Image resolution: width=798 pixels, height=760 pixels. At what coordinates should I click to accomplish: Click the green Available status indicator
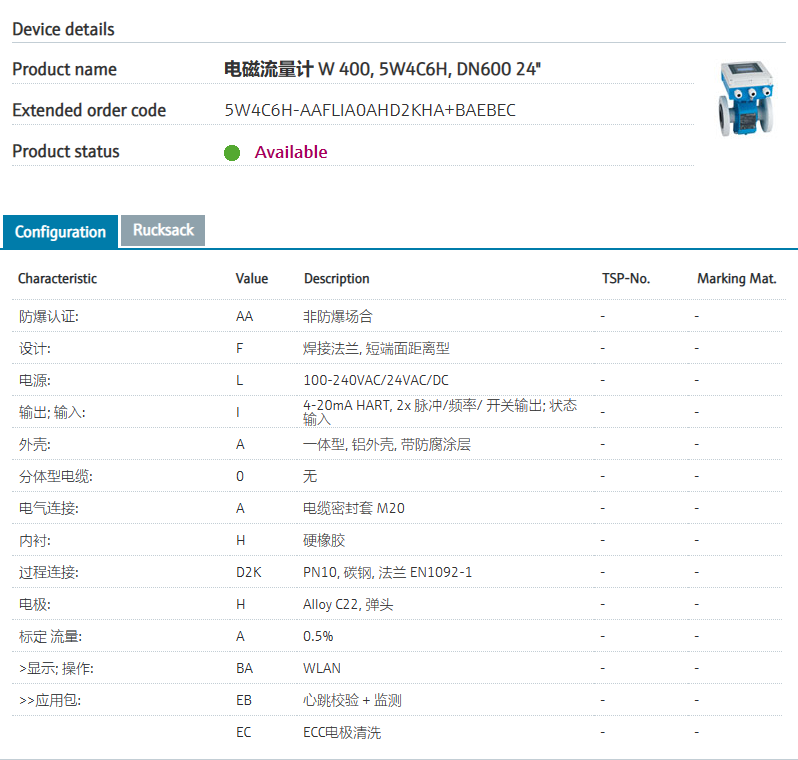(232, 153)
